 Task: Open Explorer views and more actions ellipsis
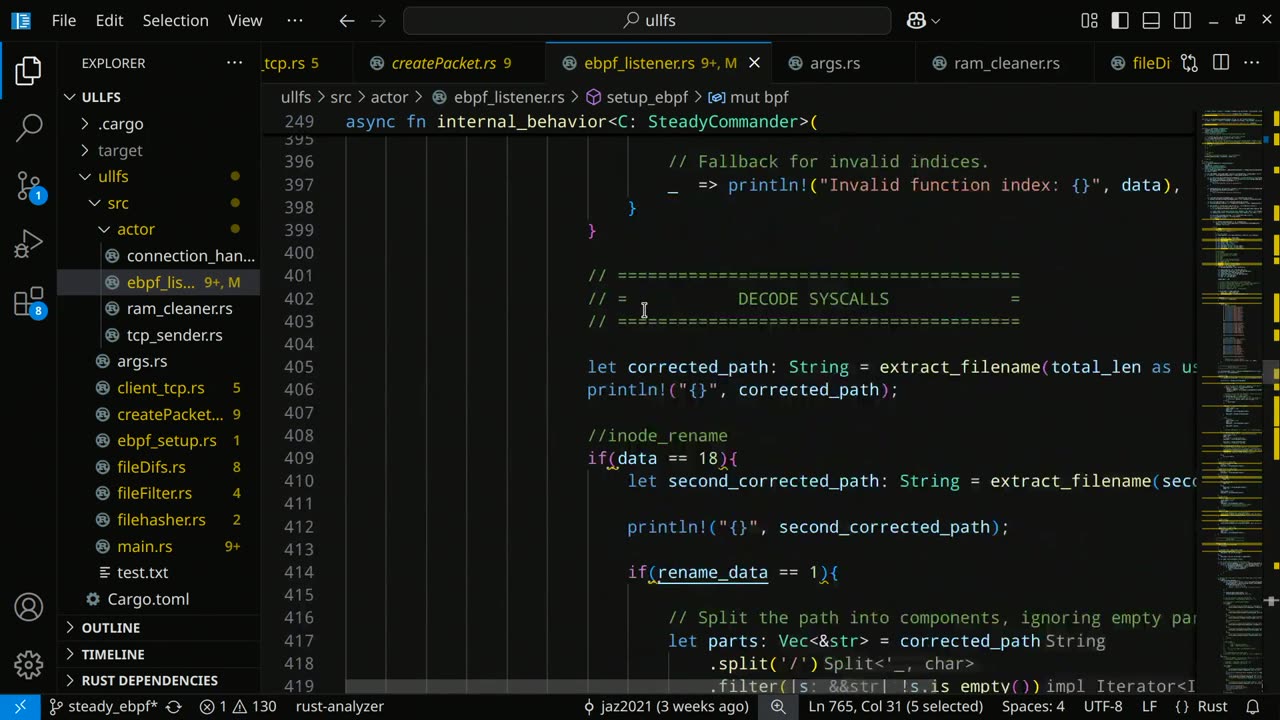pyautogui.click(x=234, y=63)
